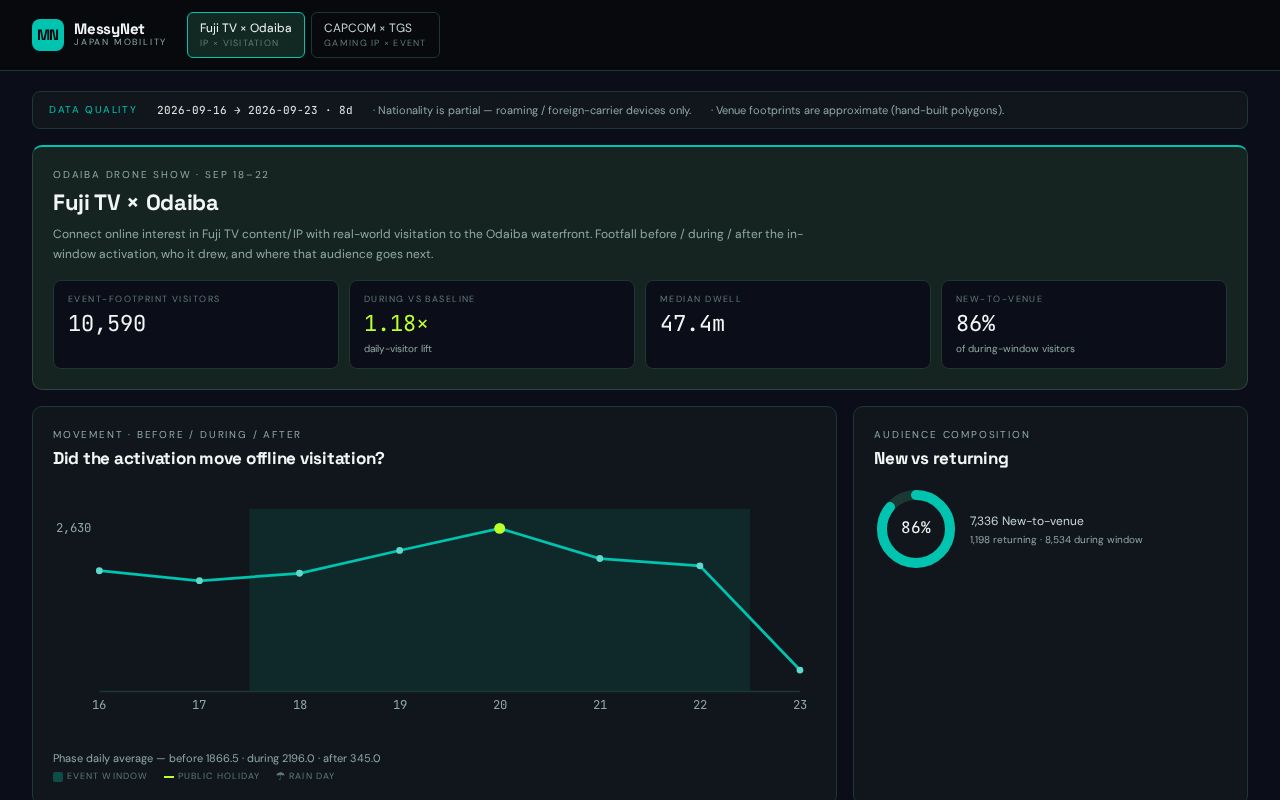1280x800 pixels.
Task: Click the 'Venue footprints are approximate' note
Action: (858, 110)
